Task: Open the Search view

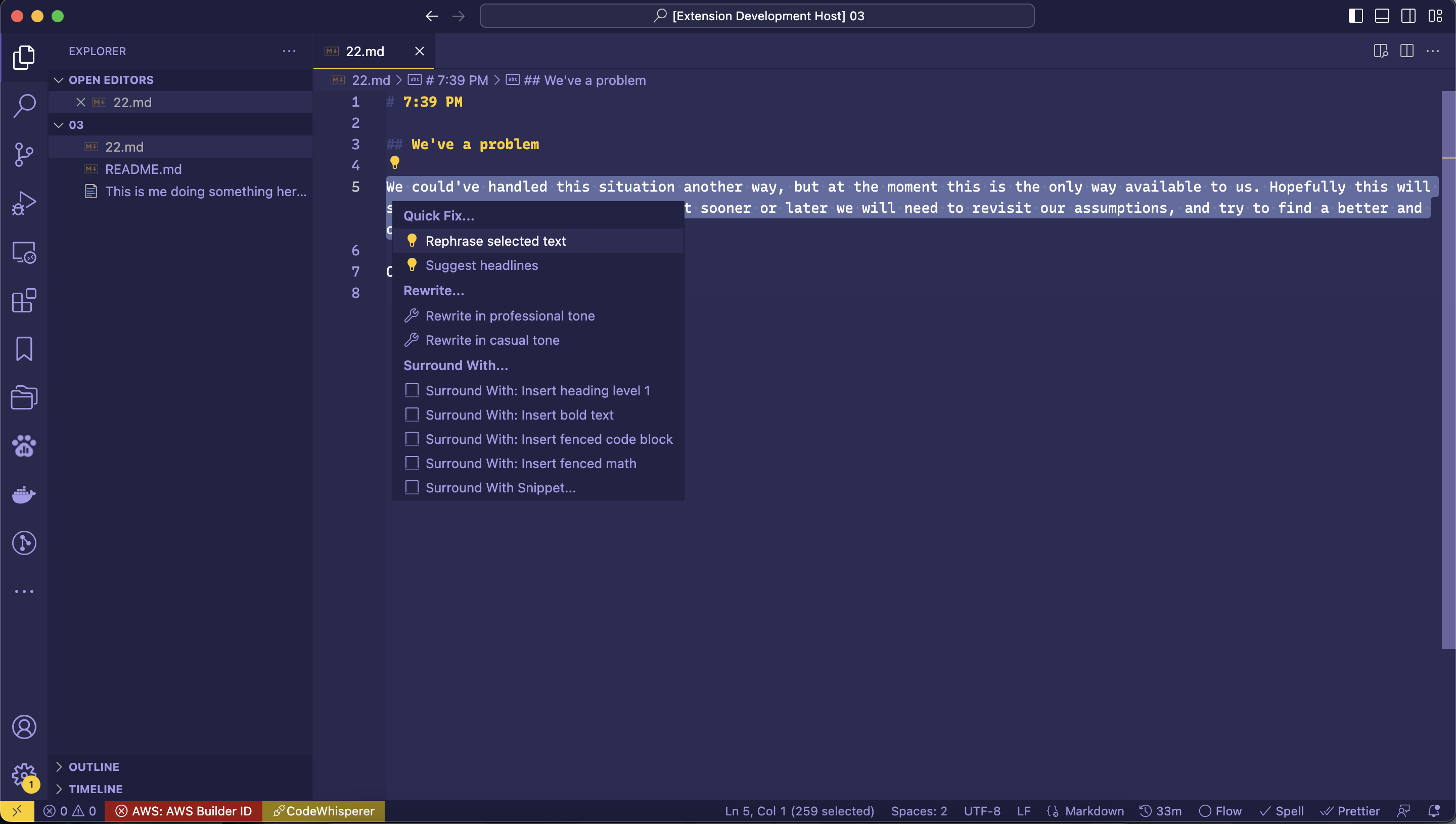Action: tap(24, 106)
